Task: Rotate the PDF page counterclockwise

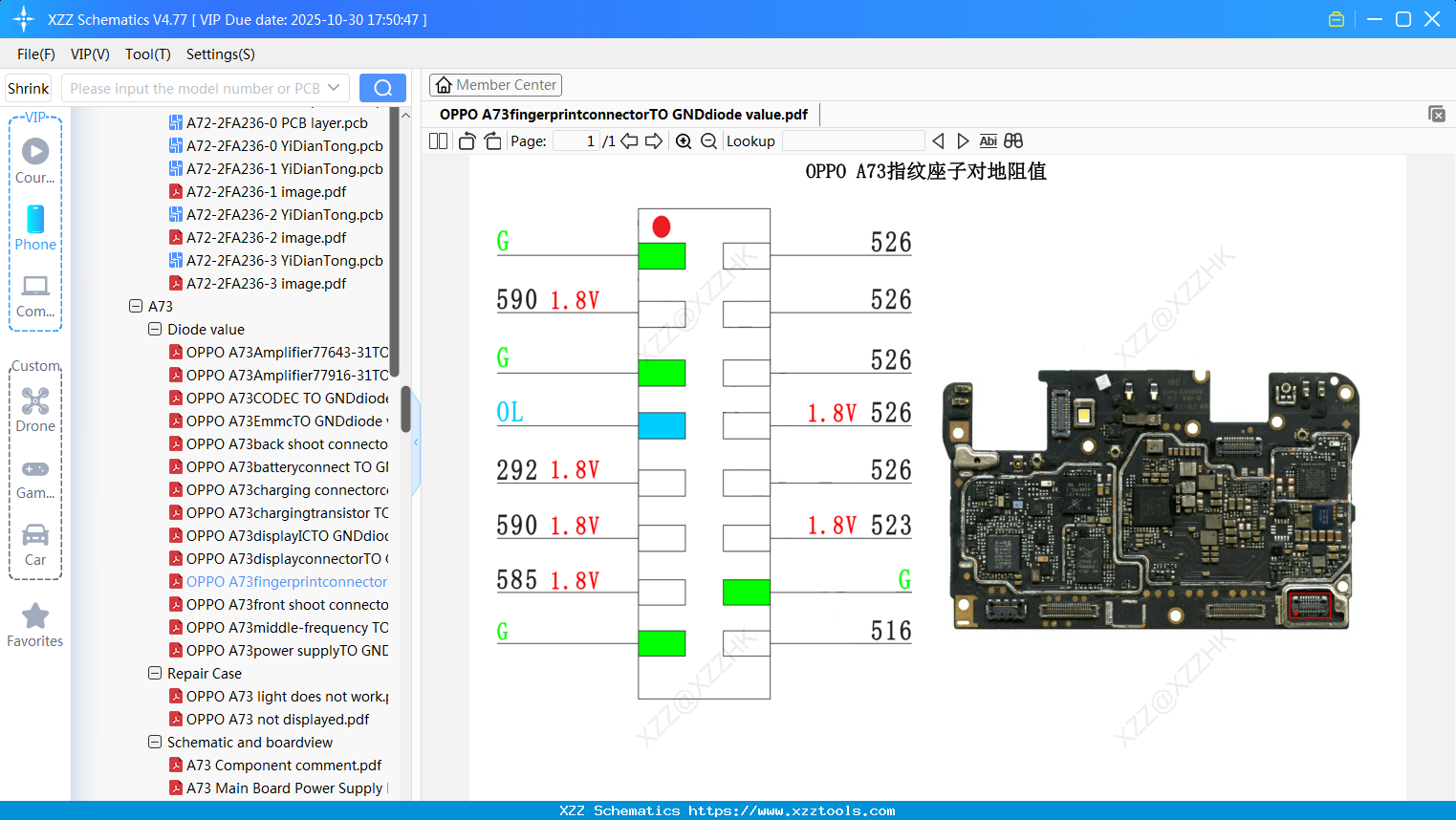Action: (466, 140)
